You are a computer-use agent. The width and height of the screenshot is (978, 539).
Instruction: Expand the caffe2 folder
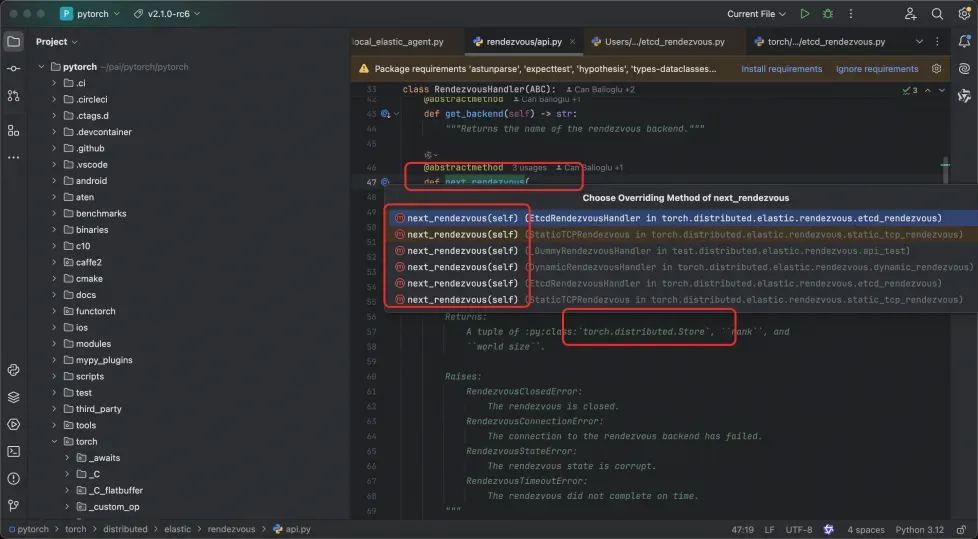tap(54, 263)
